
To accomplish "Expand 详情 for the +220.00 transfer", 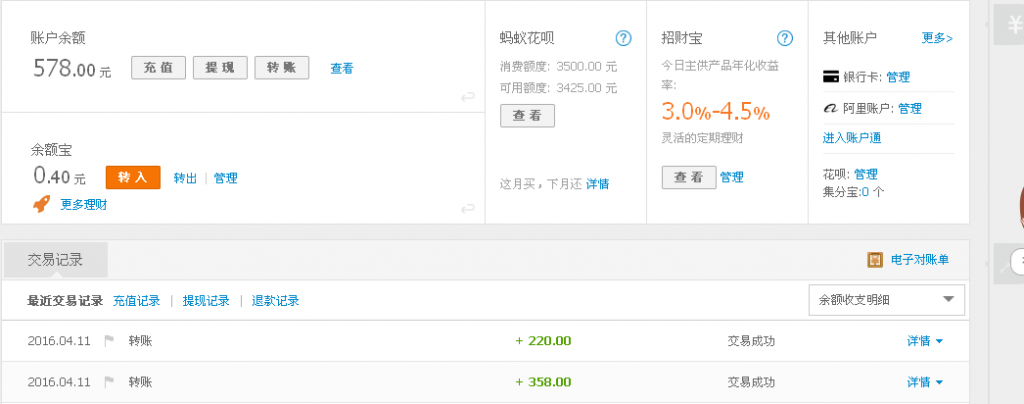I will tap(925, 341).
